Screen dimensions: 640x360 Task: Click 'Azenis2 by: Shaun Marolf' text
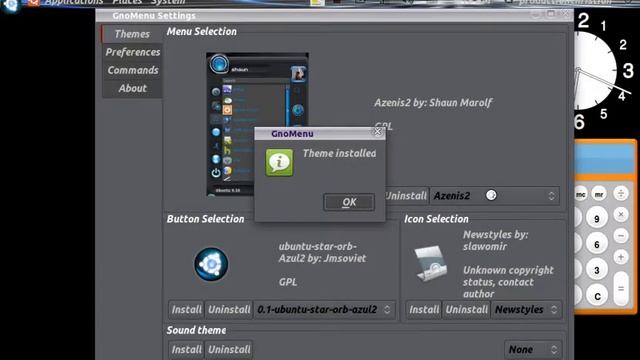point(433,102)
